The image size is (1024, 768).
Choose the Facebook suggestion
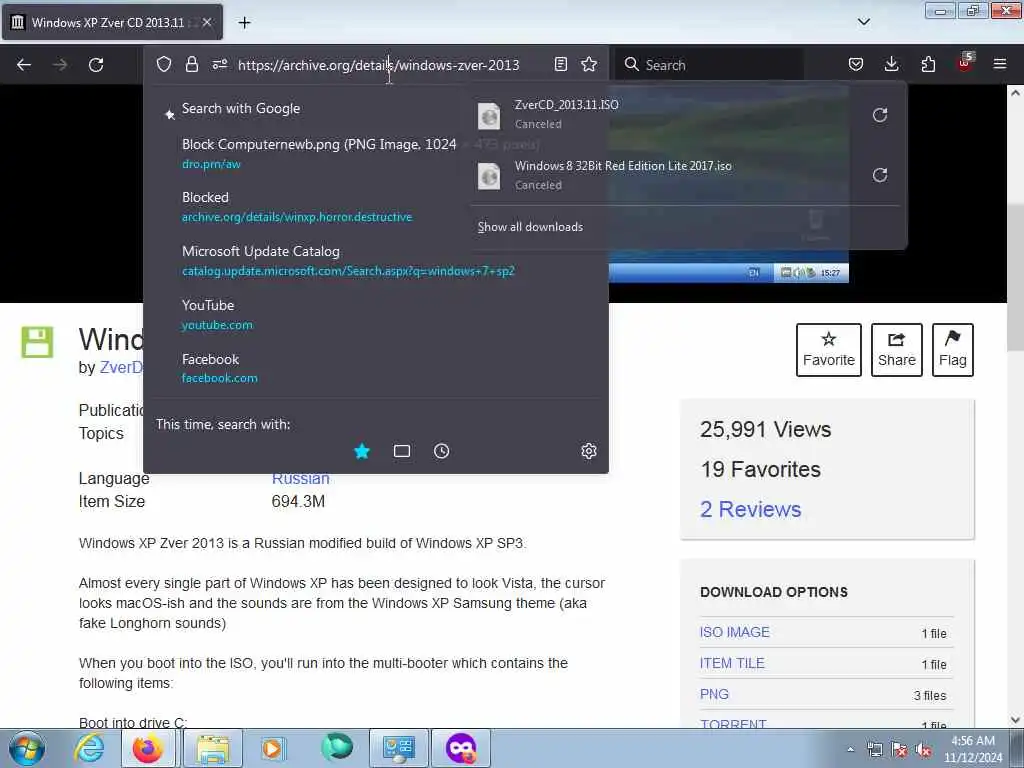pyautogui.click(x=376, y=368)
